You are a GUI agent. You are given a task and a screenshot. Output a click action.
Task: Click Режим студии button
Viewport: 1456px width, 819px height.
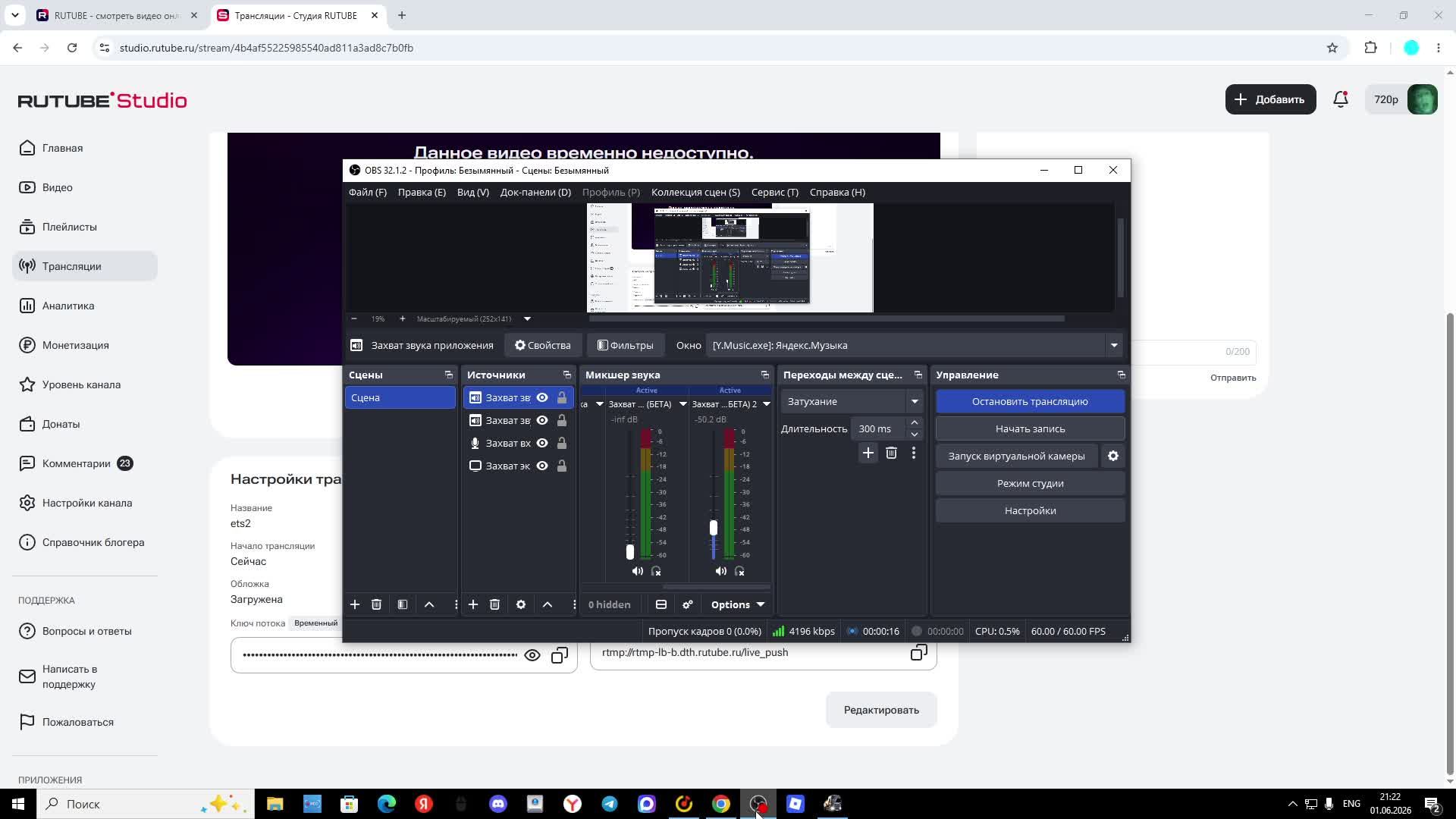pos(1030,483)
